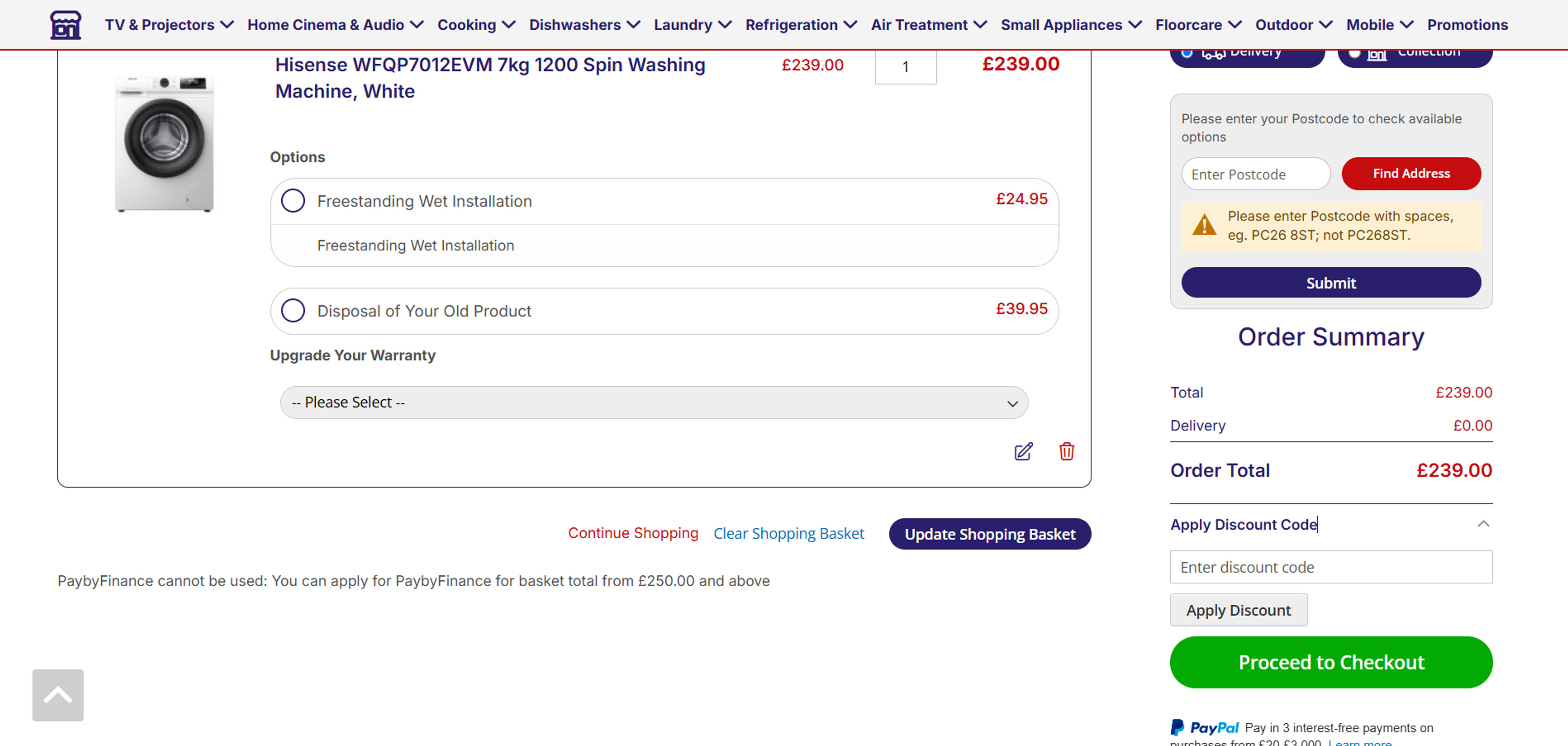The width and height of the screenshot is (1568, 746).
Task: Click Proceed to Checkout
Action: click(x=1331, y=662)
